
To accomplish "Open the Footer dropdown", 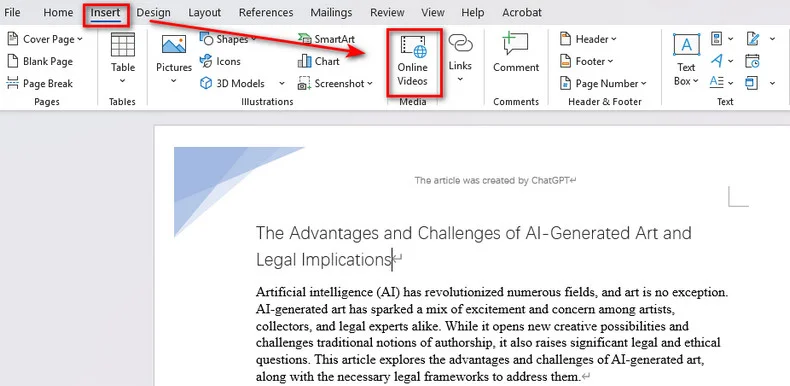I will tap(587, 61).
